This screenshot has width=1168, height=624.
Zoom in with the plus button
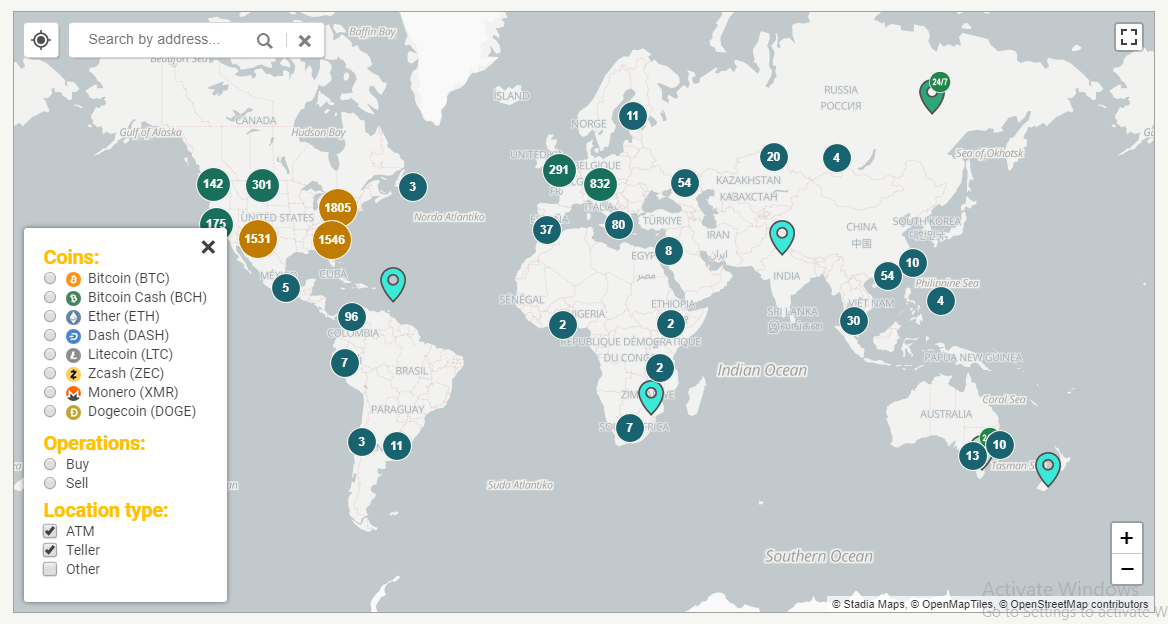(1126, 538)
